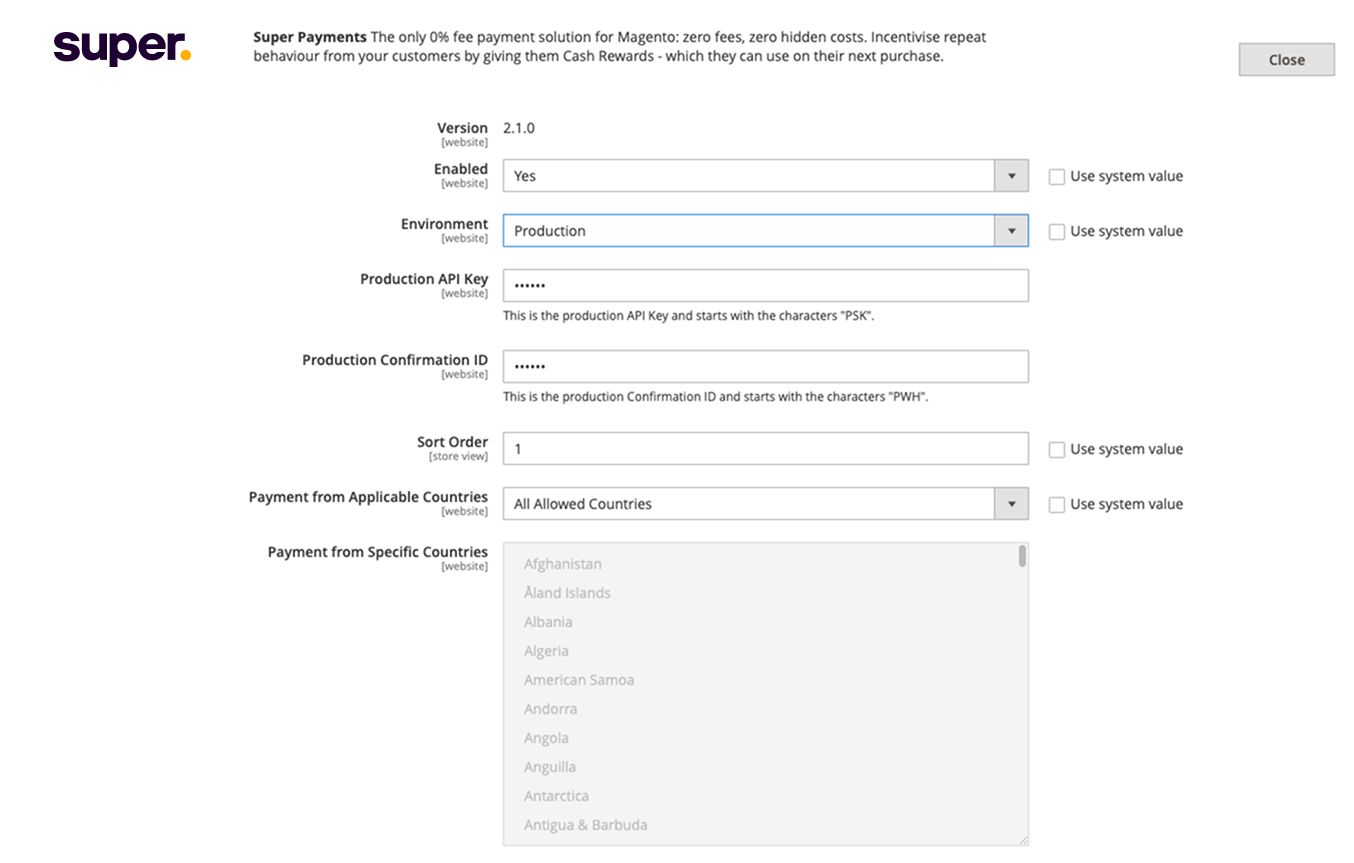
Task: Open the Environment dropdown showing Production
Action: 765,231
